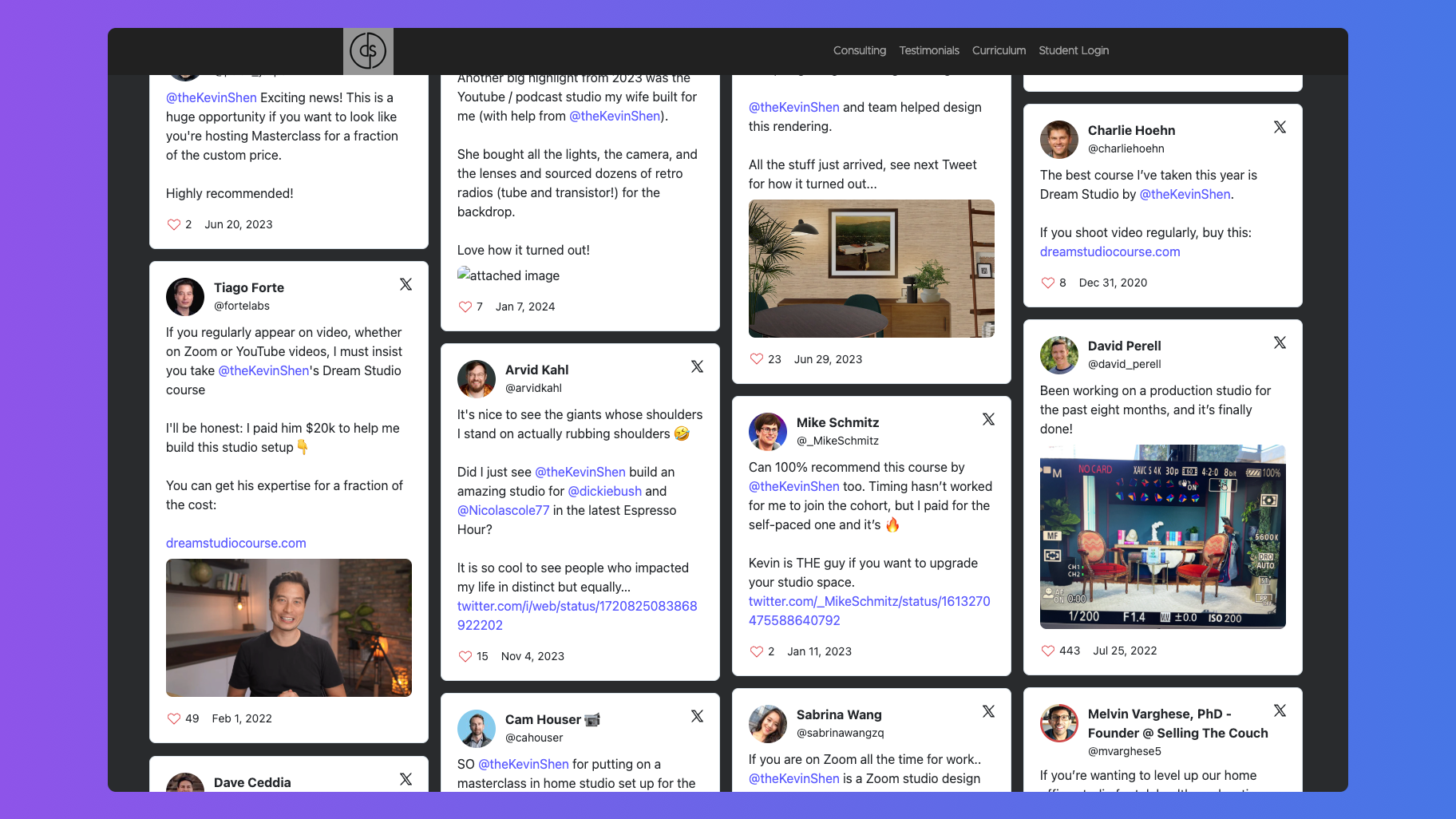1456x819 pixels.
Task: Open X icon on Tiago Forte's card
Action: pyautogui.click(x=406, y=284)
